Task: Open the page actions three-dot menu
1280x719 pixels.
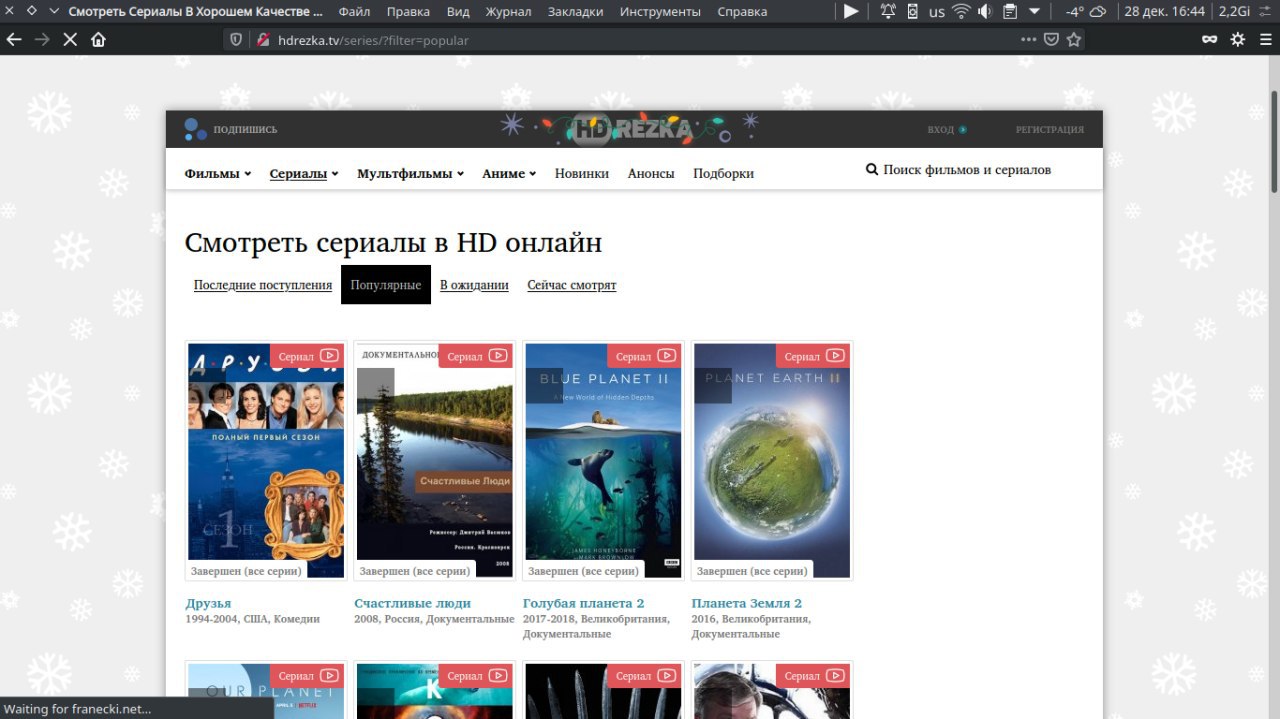Action: (x=1028, y=40)
